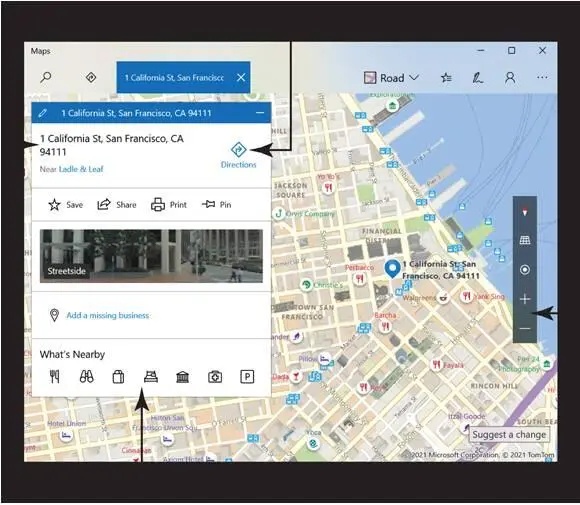Screen dimensions: 580x505
Task: Print the location details
Action: (169, 205)
